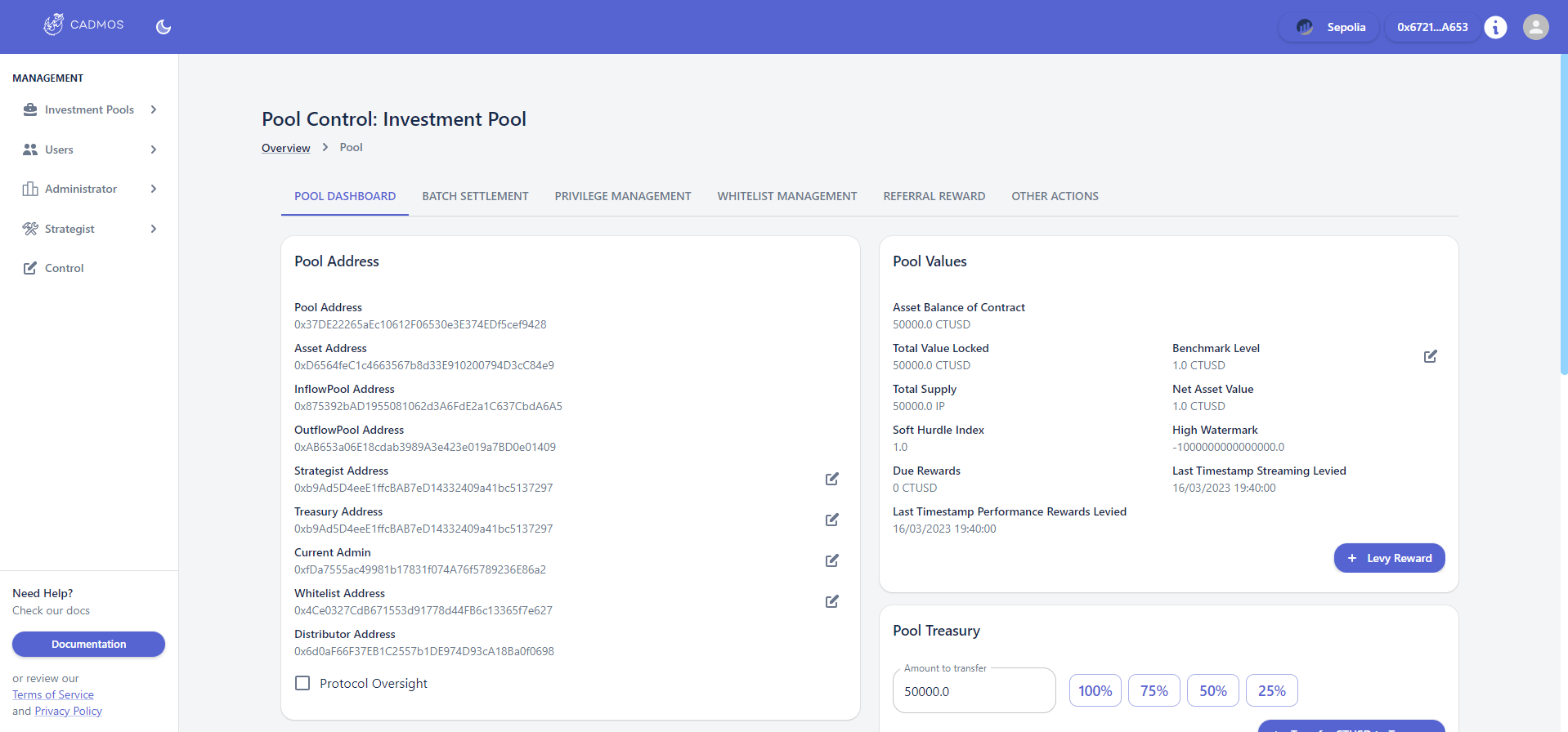Set transfer amount to 100%
Image resolution: width=1568 pixels, height=732 pixels.
coord(1095,690)
